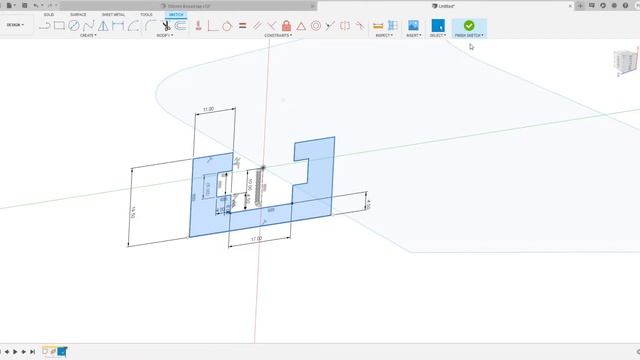640x360 pixels.
Task: Switch to the Sheet Metal tab
Action: pos(113,15)
